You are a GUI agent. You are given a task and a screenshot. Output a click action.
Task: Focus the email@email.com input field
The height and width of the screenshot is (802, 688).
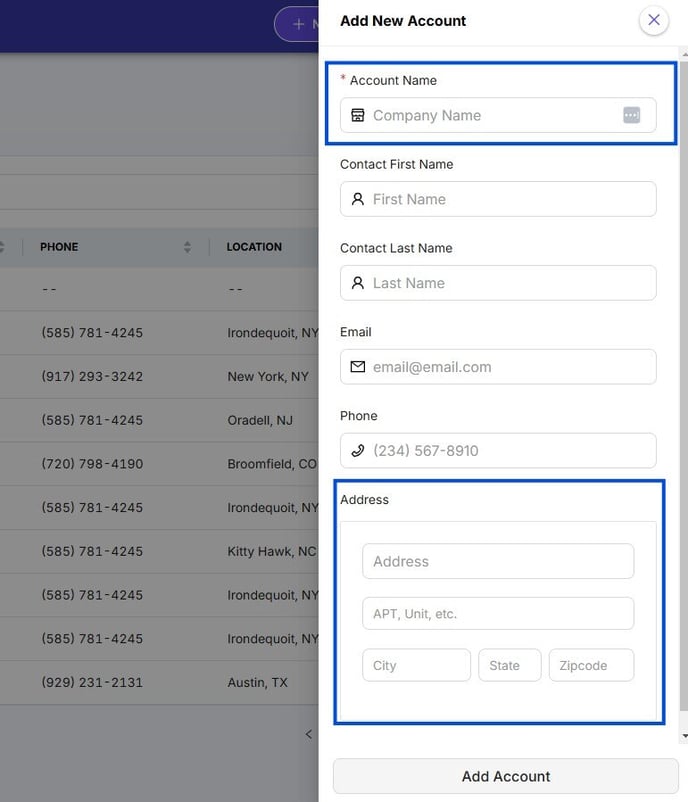(x=498, y=367)
